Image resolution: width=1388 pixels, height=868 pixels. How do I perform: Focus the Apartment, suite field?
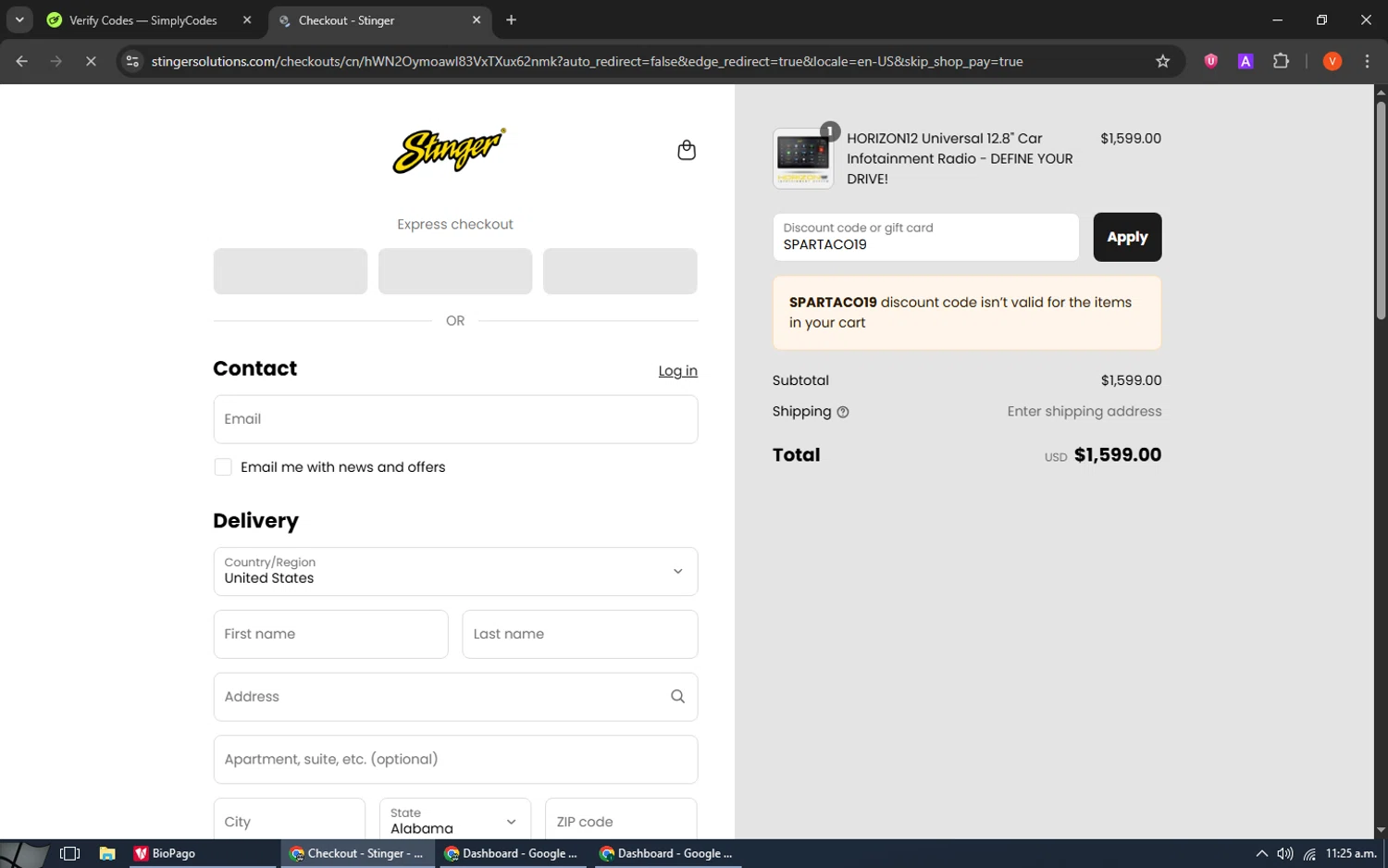coord(455,760)
